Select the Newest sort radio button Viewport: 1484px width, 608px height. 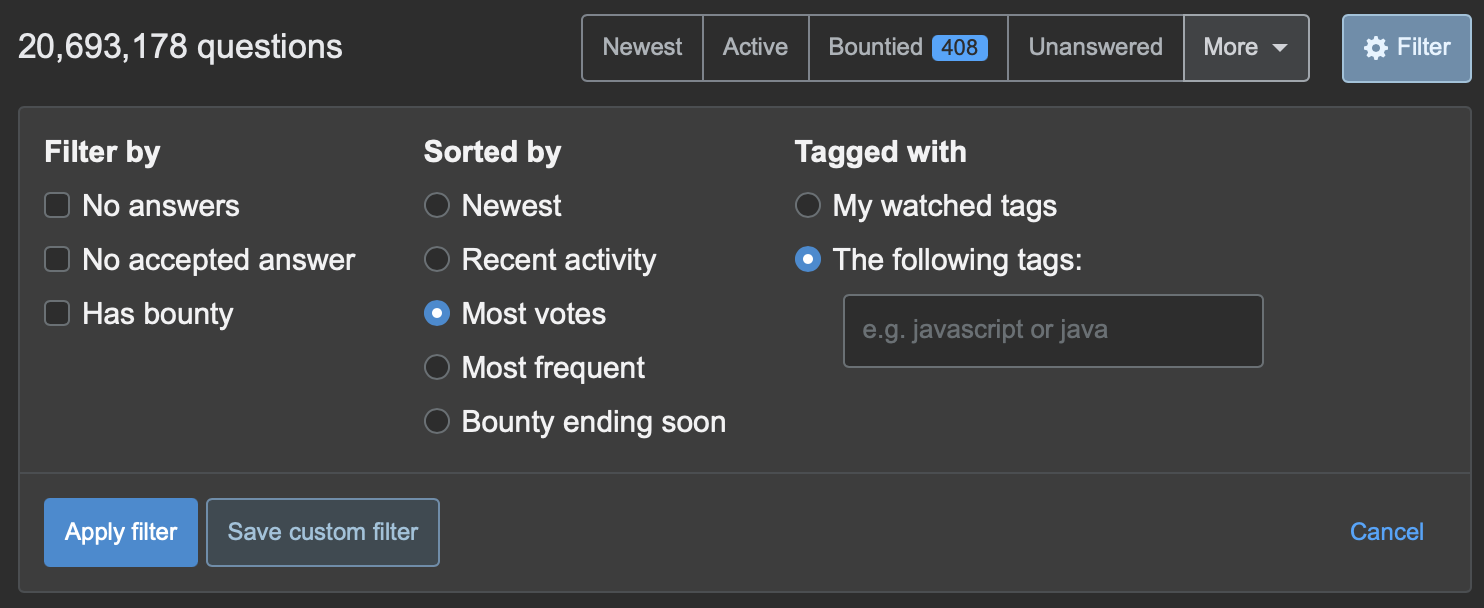click(x=437, y=206)
